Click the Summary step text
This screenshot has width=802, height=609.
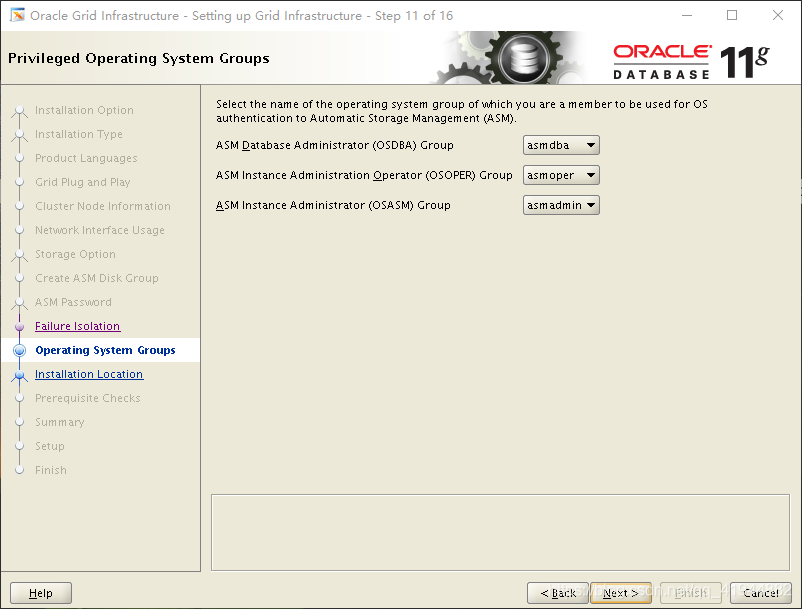pos(59,422)
